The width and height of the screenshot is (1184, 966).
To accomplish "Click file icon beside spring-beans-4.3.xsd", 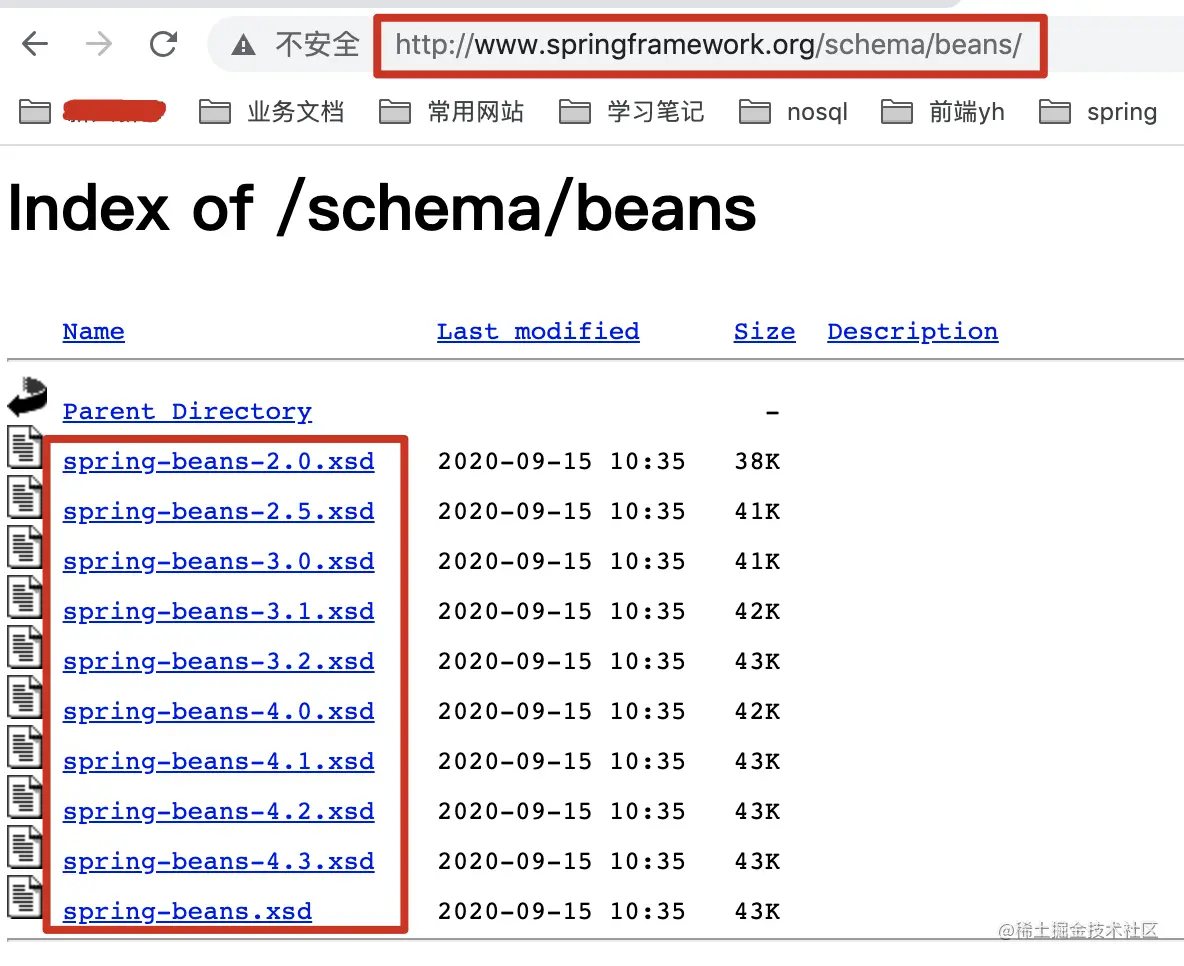I will pos(25,846).
